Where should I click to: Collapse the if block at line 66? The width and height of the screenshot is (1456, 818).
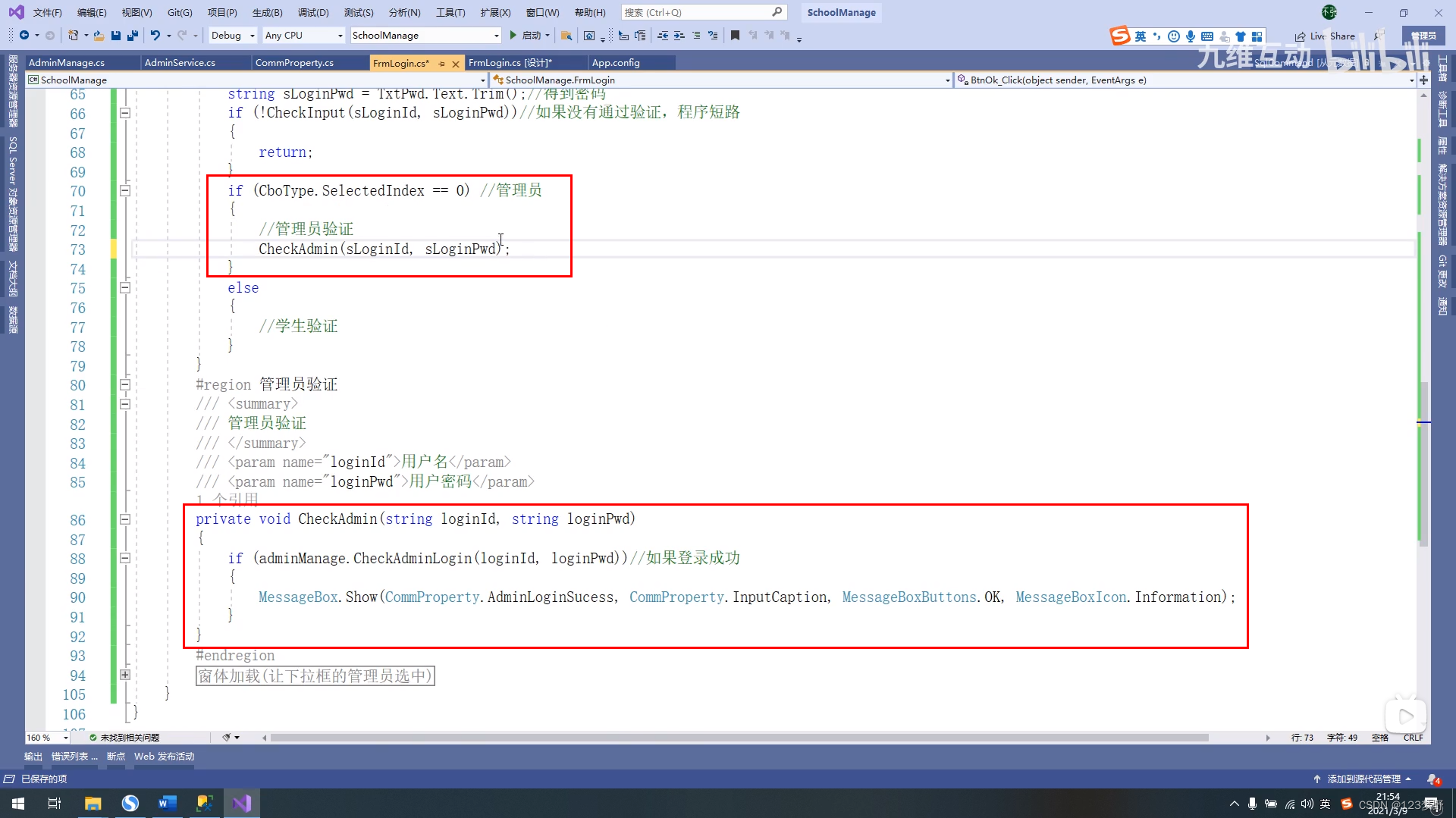[125, 113]
